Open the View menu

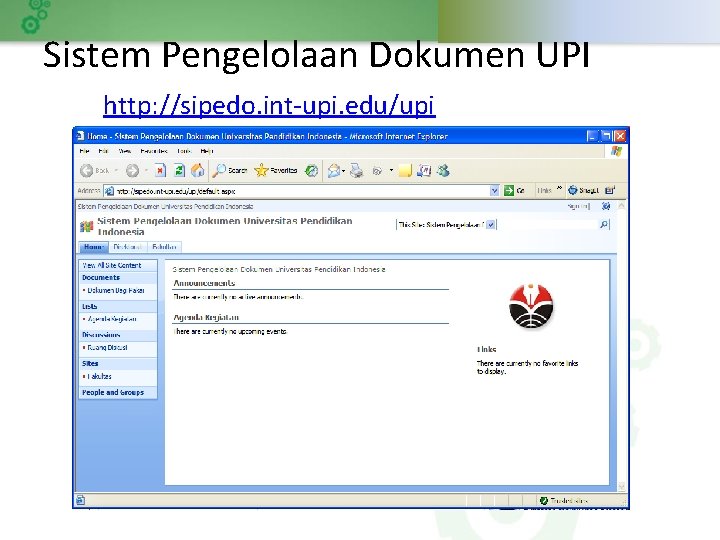(124, 151)
